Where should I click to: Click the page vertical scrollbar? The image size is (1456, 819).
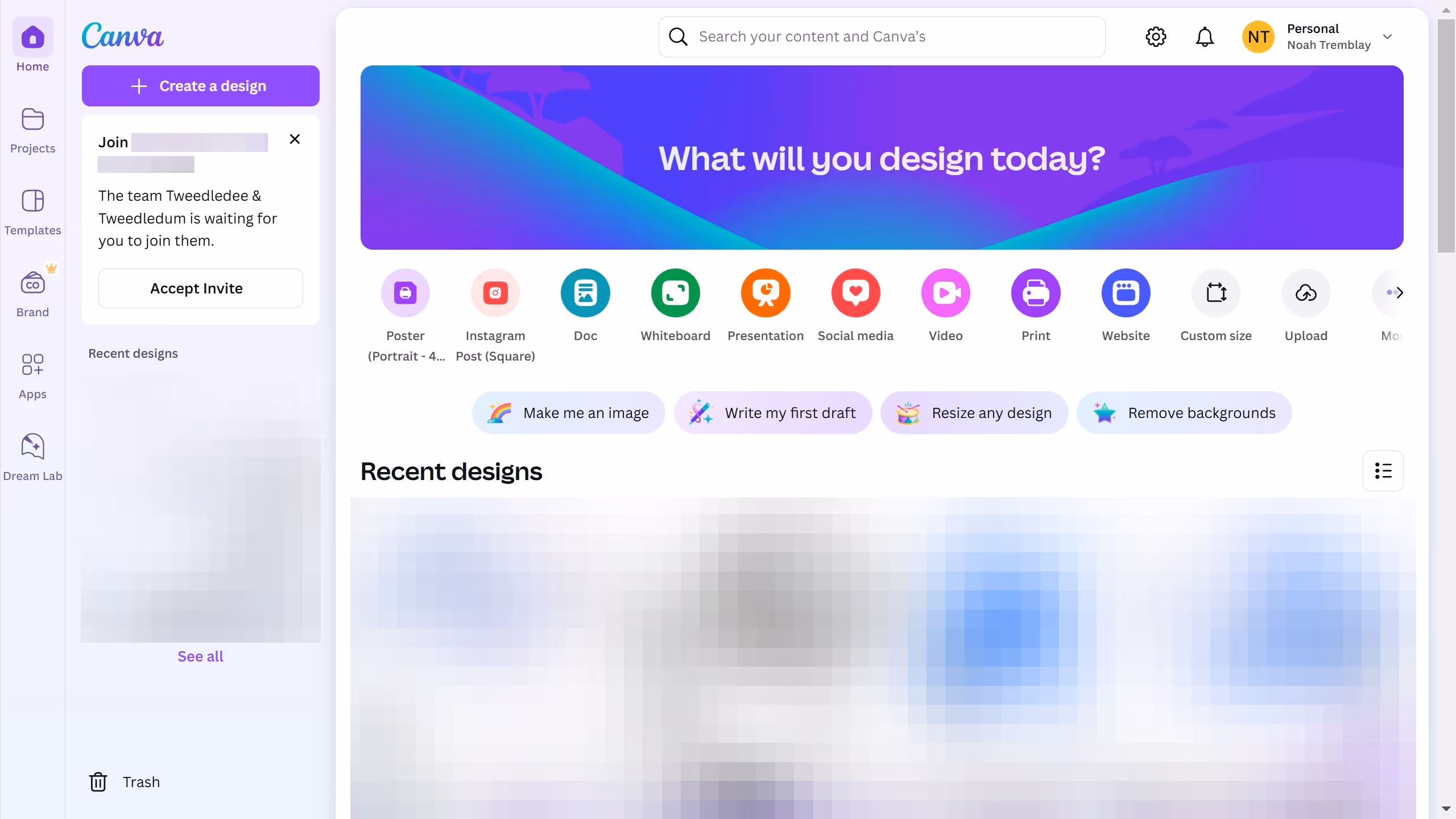click(x=1446, y=136)
